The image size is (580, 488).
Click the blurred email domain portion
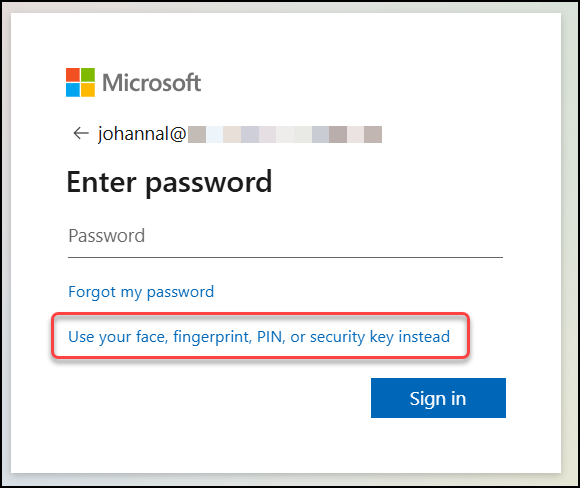coord(285,134)
